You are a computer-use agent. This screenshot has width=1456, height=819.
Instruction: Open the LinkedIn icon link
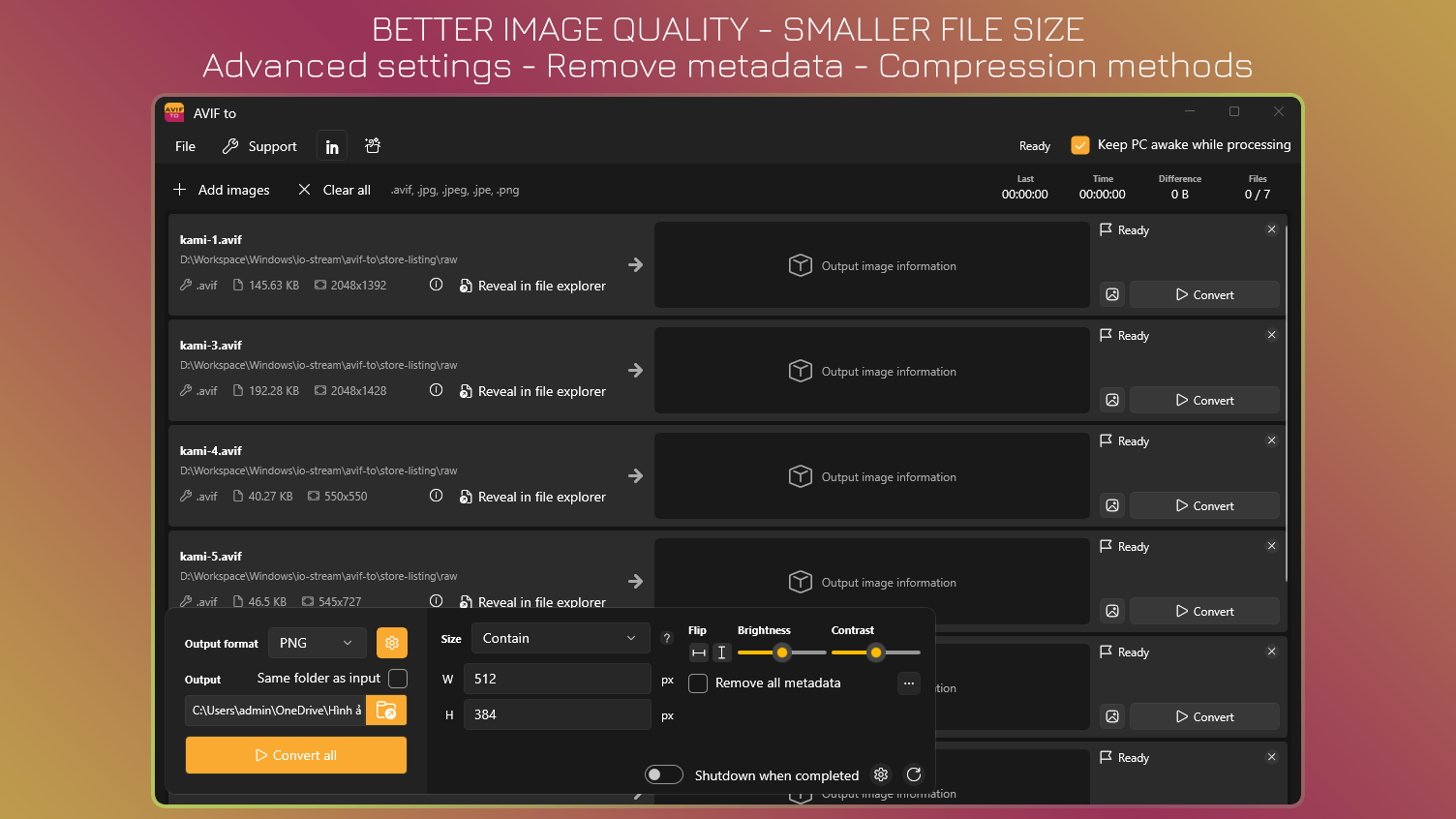332,147
